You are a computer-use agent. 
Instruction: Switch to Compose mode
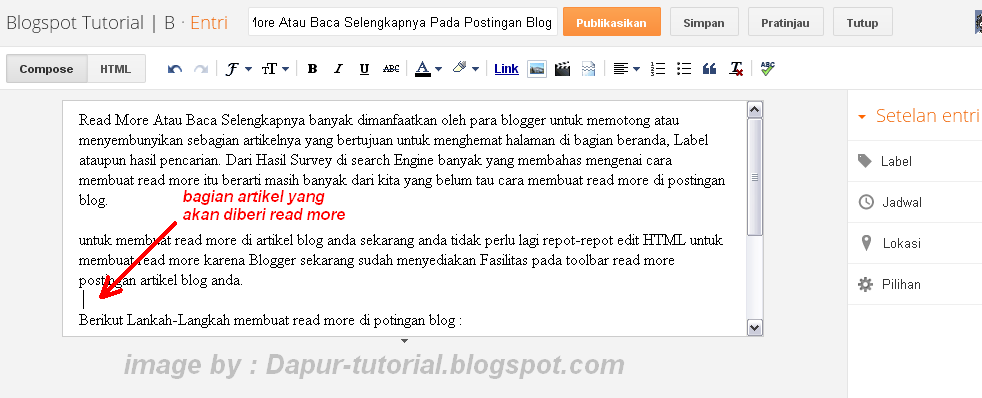click(x=46, y=69)
